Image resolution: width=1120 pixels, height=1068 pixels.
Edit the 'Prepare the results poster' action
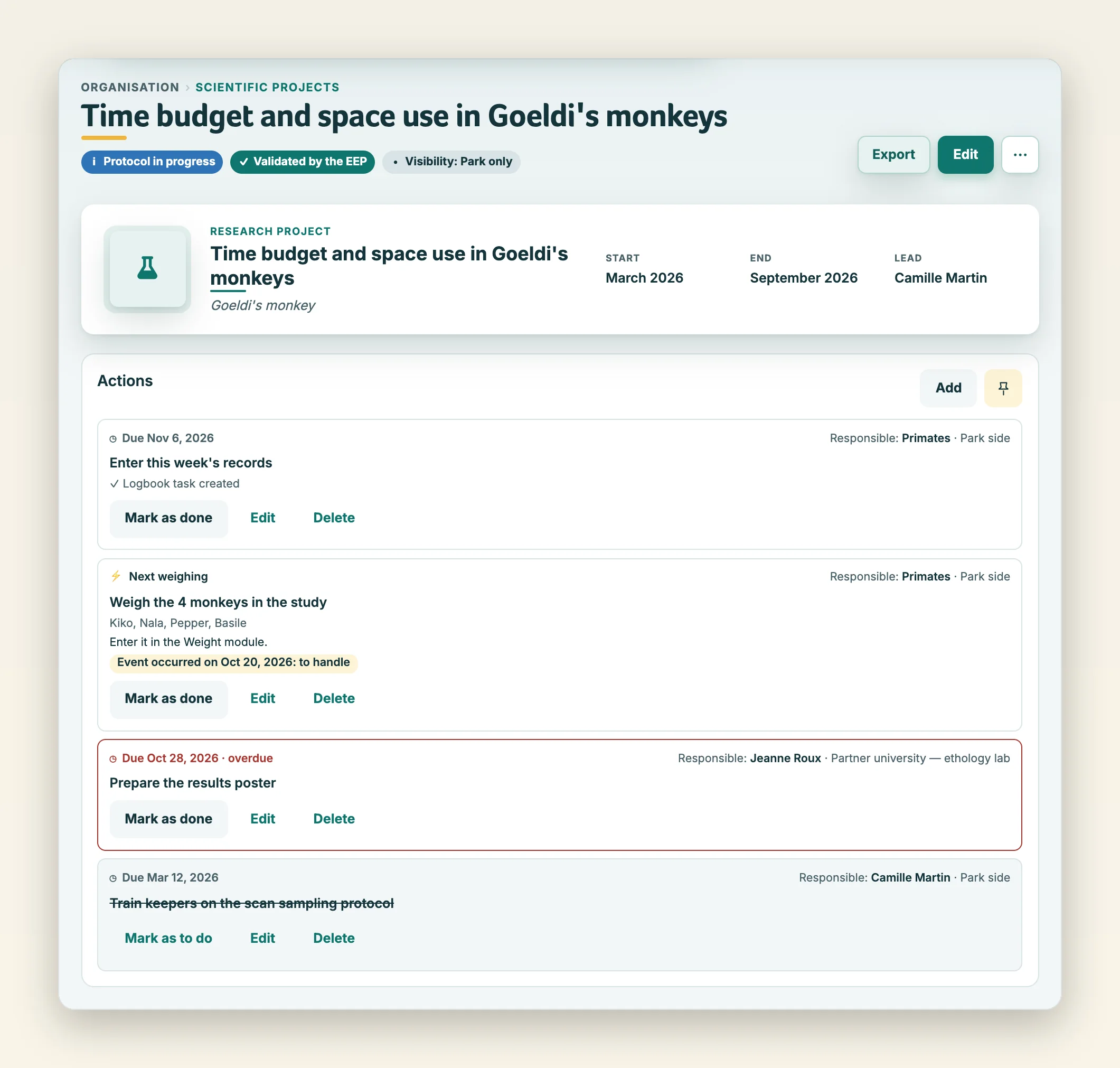point(262,819)
